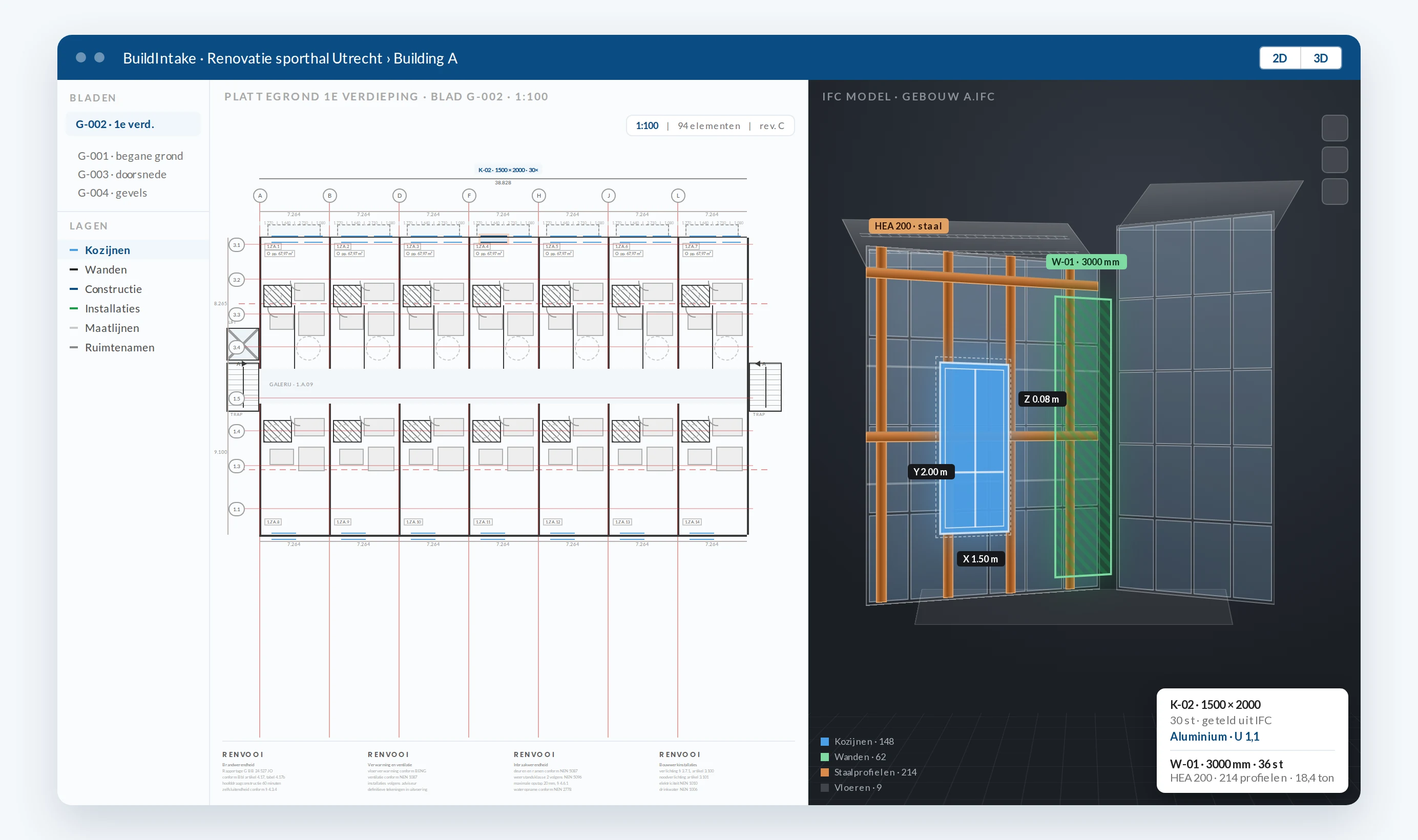This screenshot has width=1418, height=840.
Task: Open sheet G-002 · 1e verd.
Action: tap(133, 124)
